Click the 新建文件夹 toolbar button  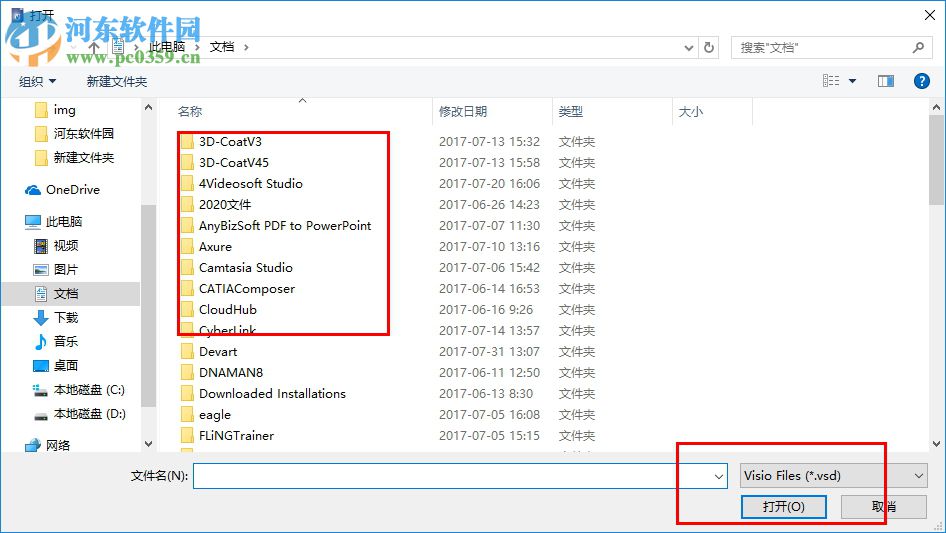(116, 81)
